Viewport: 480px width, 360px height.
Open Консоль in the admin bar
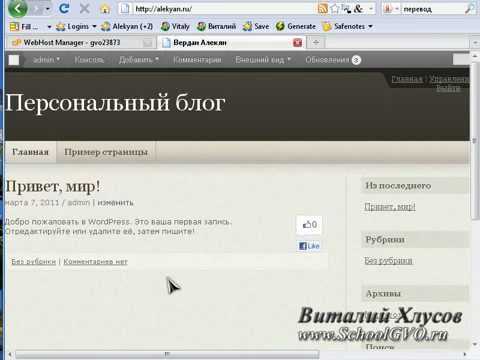point(89,60)
